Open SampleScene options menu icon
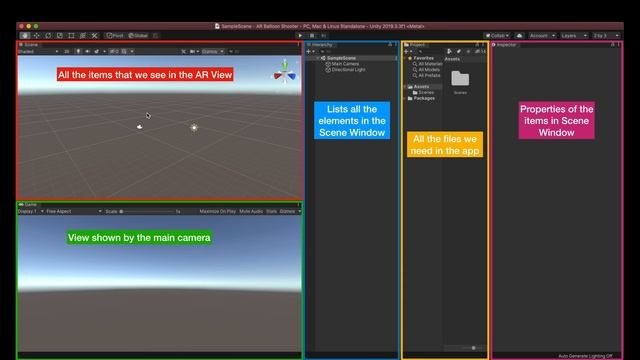 (x=396, y=58)
